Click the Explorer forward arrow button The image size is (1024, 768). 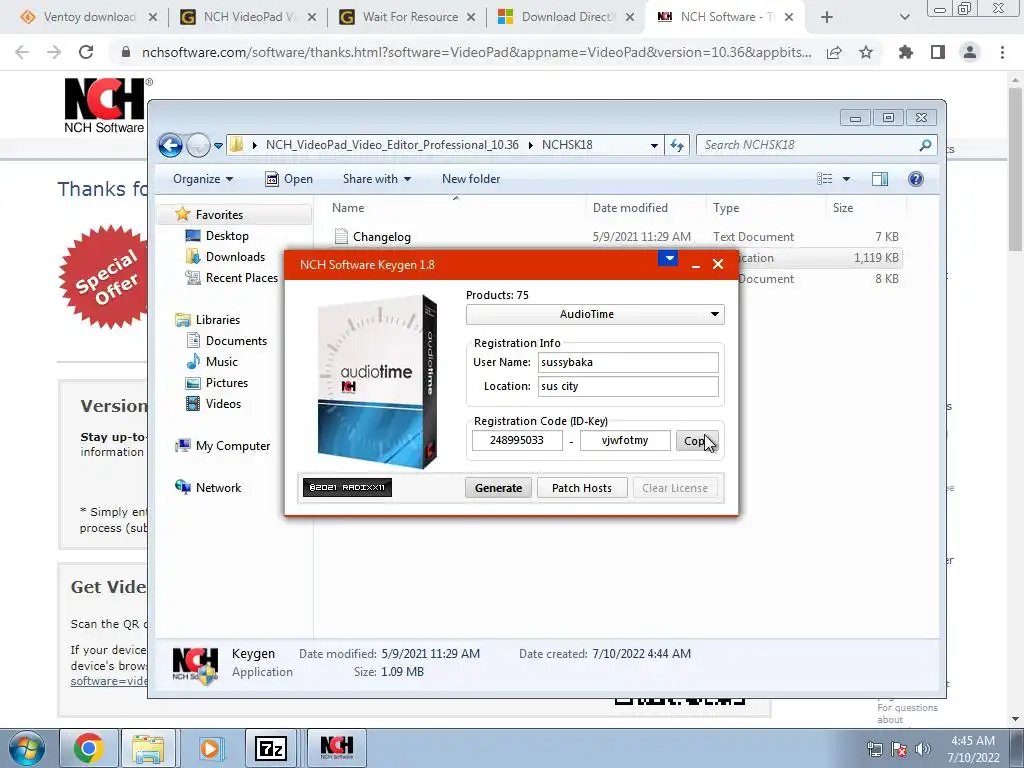coord(199,145)
